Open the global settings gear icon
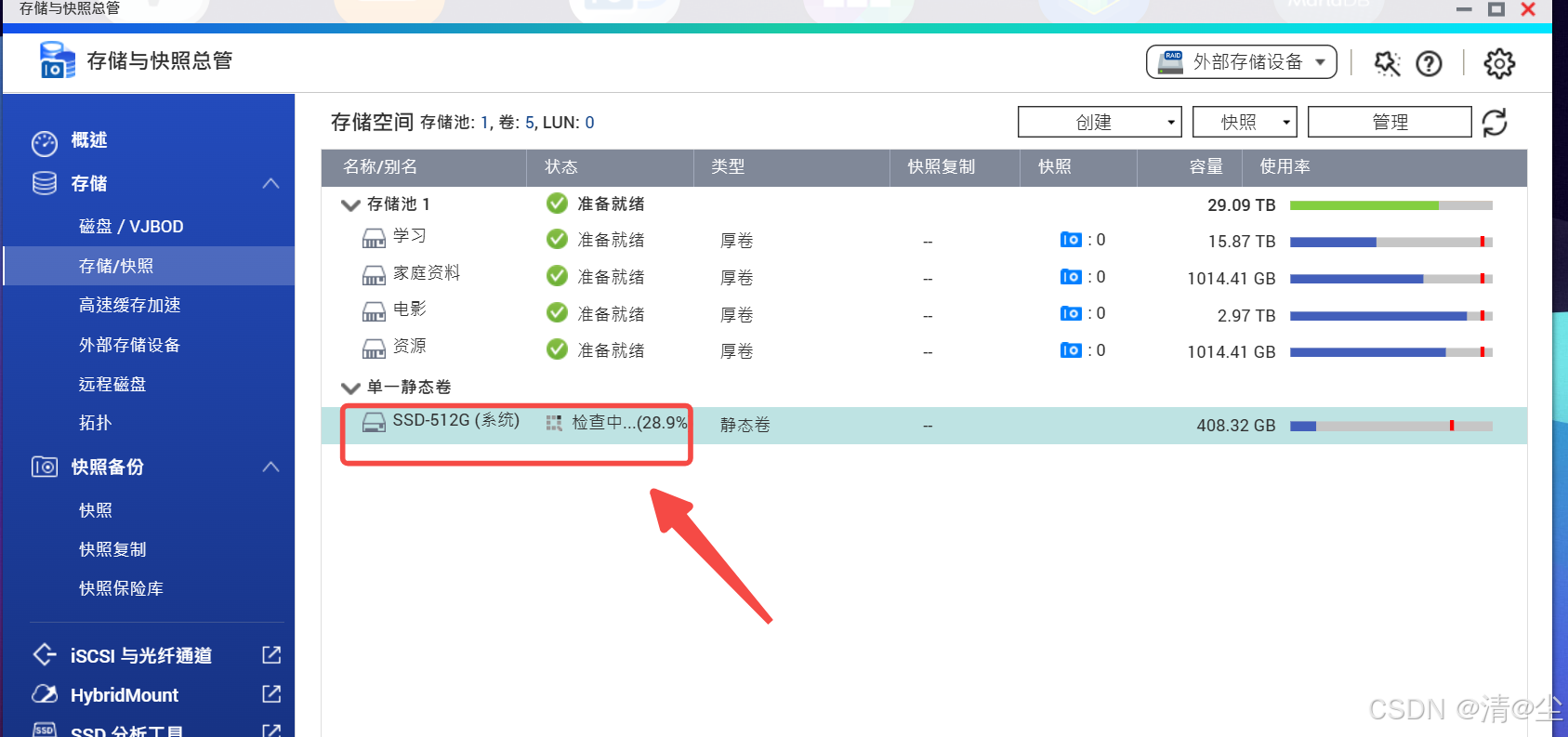Image resolution: width=1568 pixels, height=737 pixels. 1499,63
